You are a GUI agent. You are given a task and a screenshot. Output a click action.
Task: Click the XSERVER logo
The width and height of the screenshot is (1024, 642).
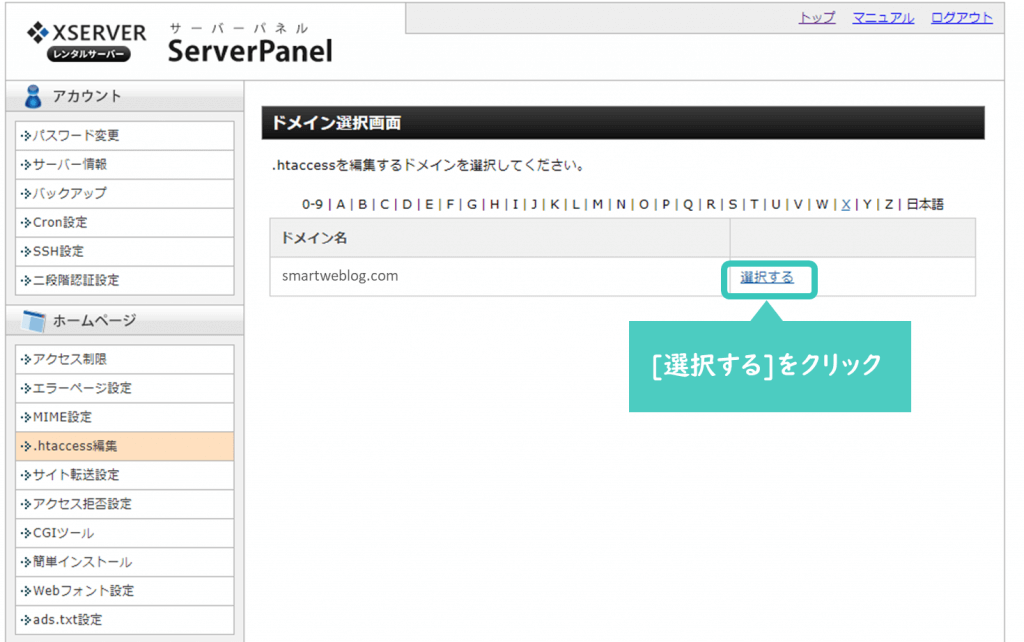86,41
